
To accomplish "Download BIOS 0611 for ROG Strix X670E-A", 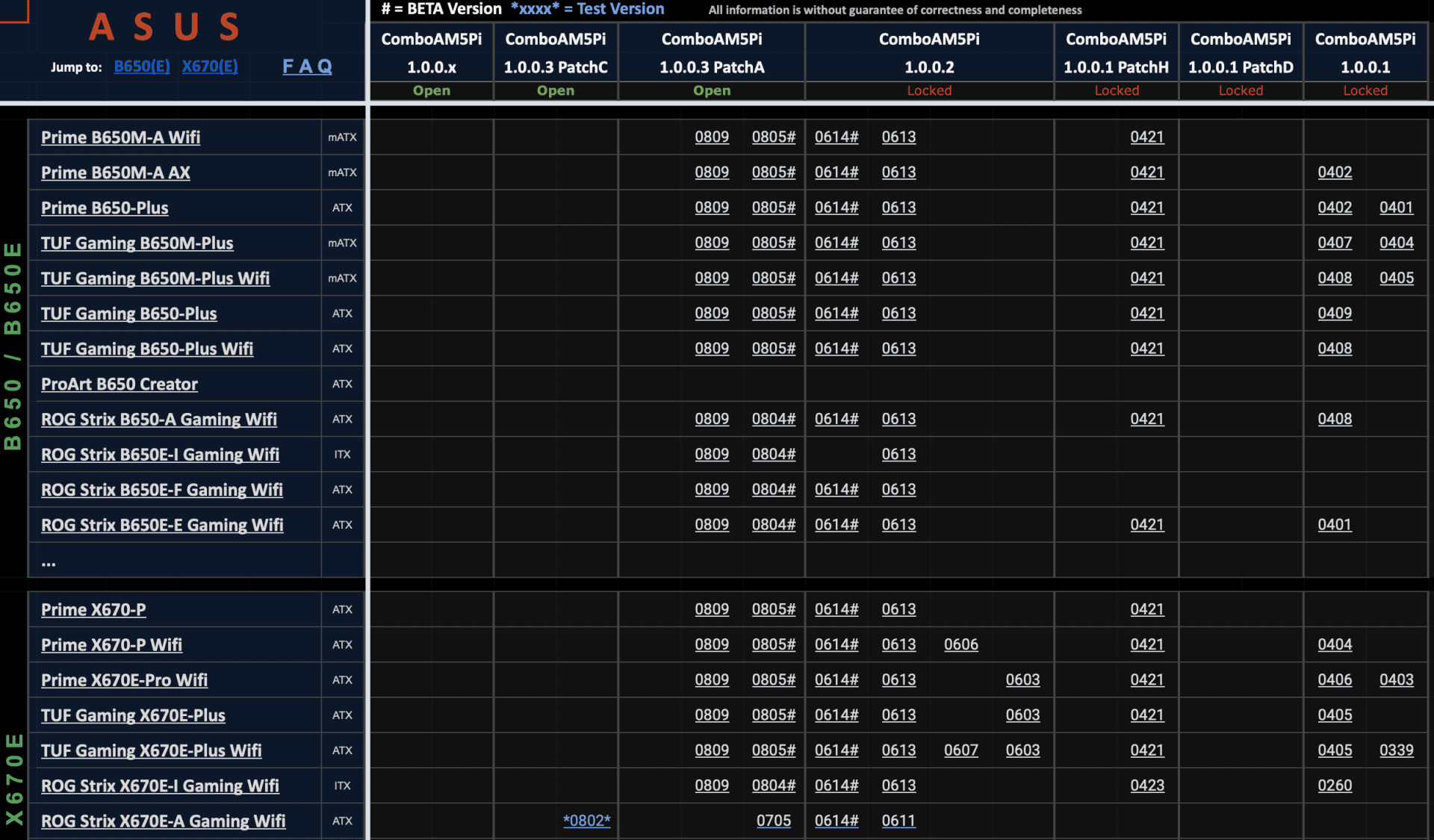I will click(x=898, y=821).
